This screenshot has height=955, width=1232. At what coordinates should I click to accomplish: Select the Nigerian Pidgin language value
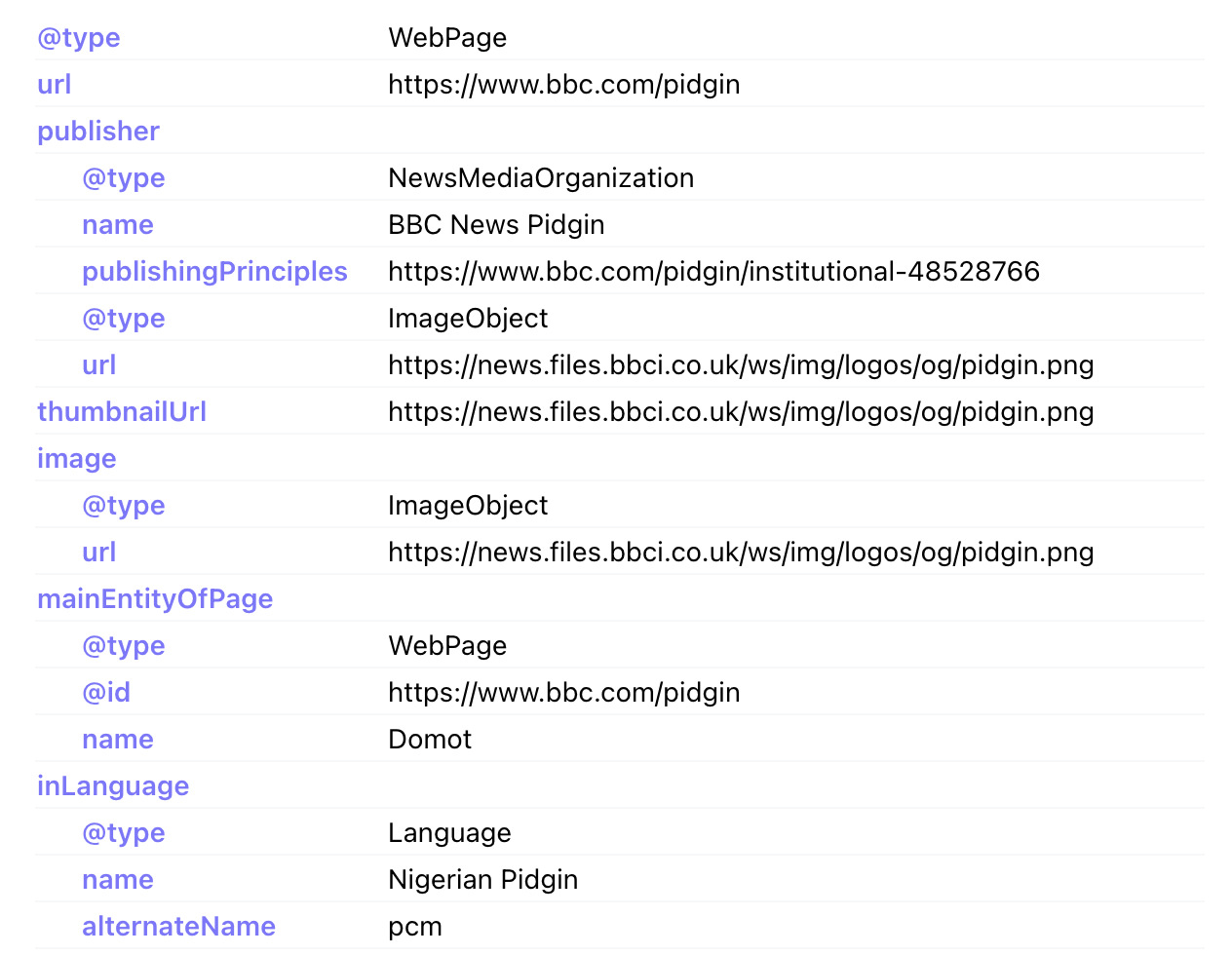[x=483, y=879]
